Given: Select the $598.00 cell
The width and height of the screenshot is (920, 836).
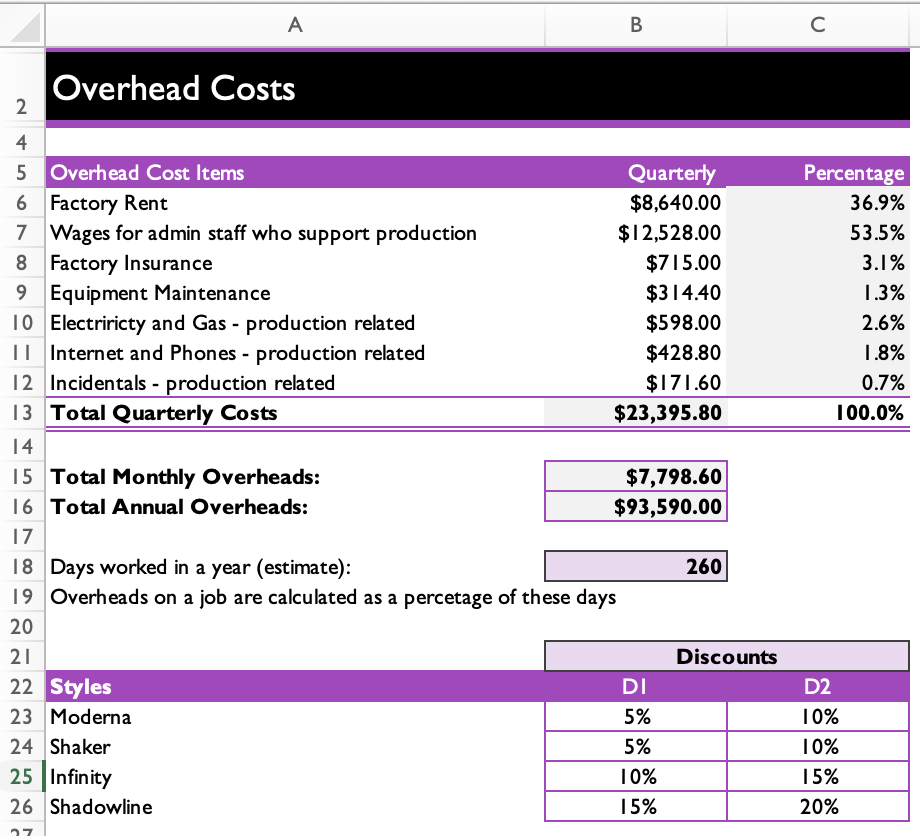Looking at the screenshot, I should tap(636, 323).
